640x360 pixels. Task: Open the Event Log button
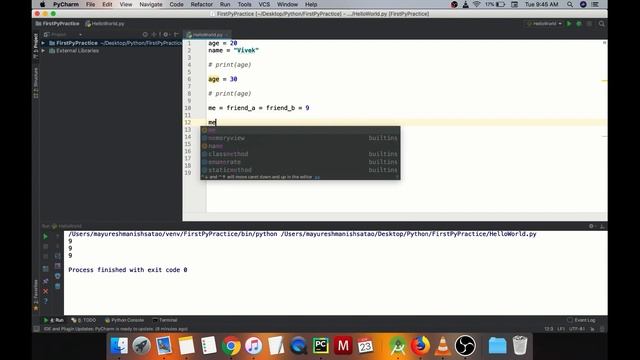(x=581, y=320)
